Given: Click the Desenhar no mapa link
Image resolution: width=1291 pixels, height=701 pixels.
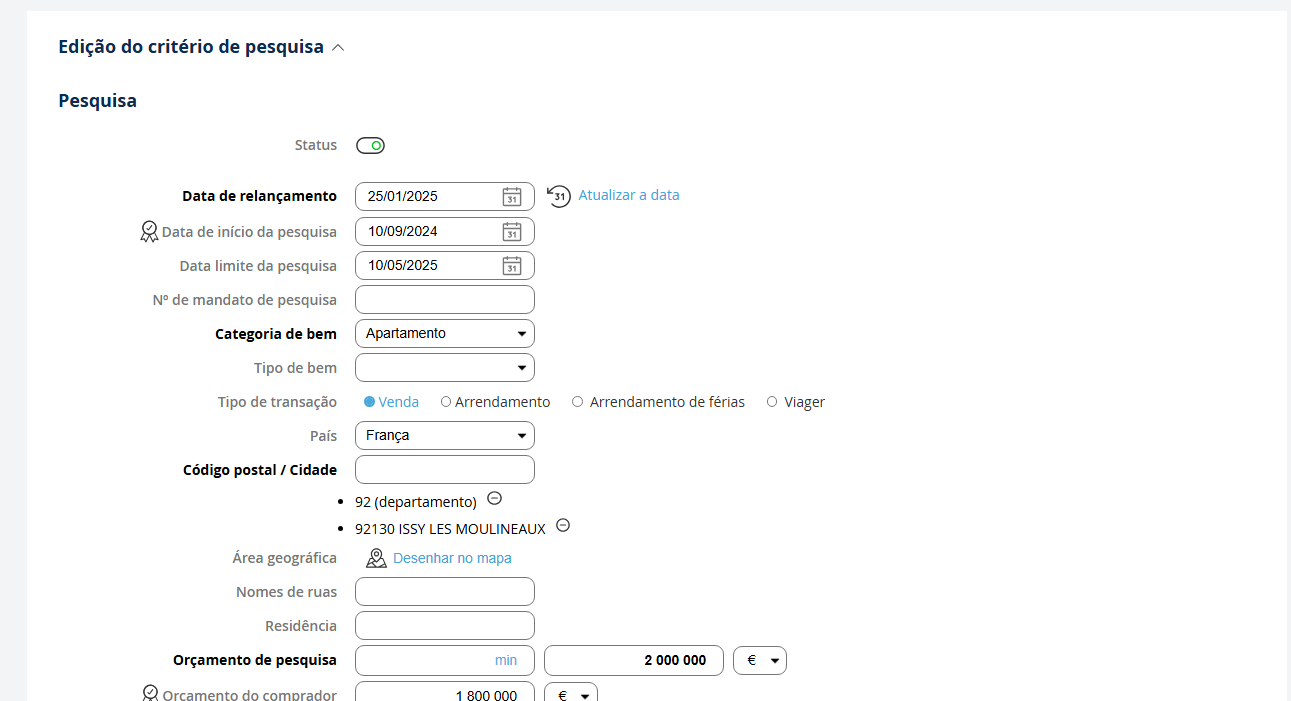Looking at the screenshot, I should (452, 558).
